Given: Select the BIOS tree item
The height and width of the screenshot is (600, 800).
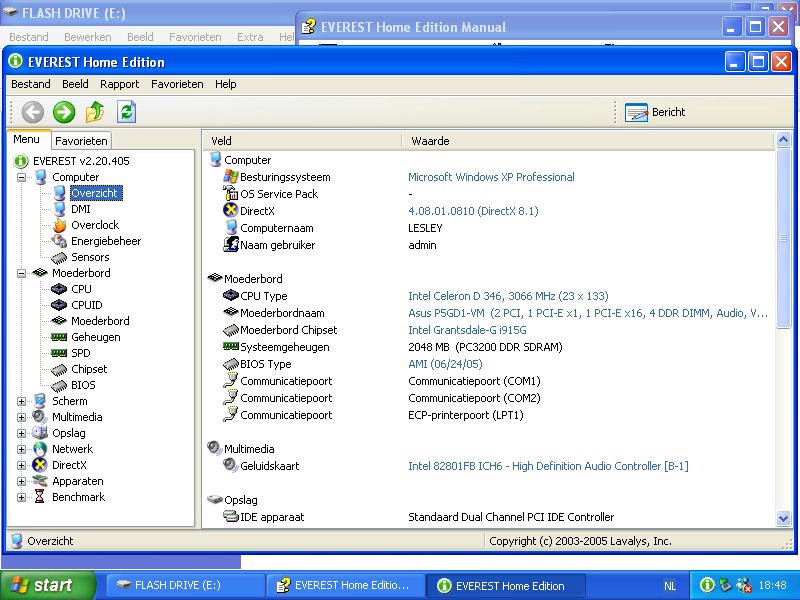Looking at the screenshot, I should (83, 385).
